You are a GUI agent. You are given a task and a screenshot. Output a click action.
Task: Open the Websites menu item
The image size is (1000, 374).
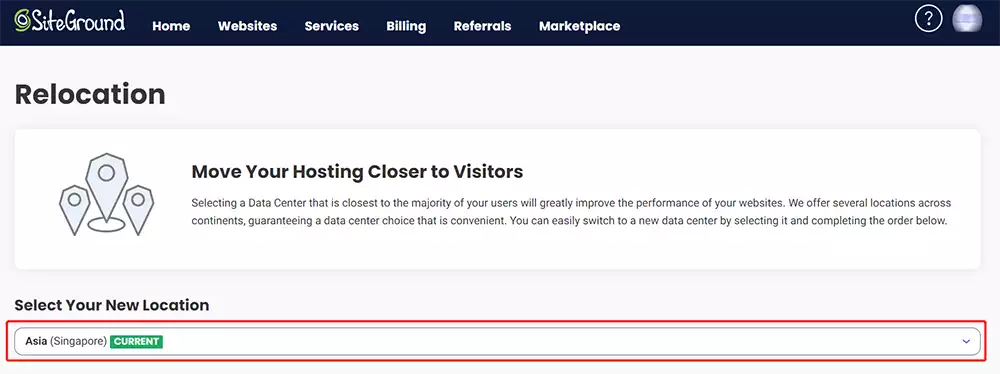pyautogui.click(x=247, y=26)
